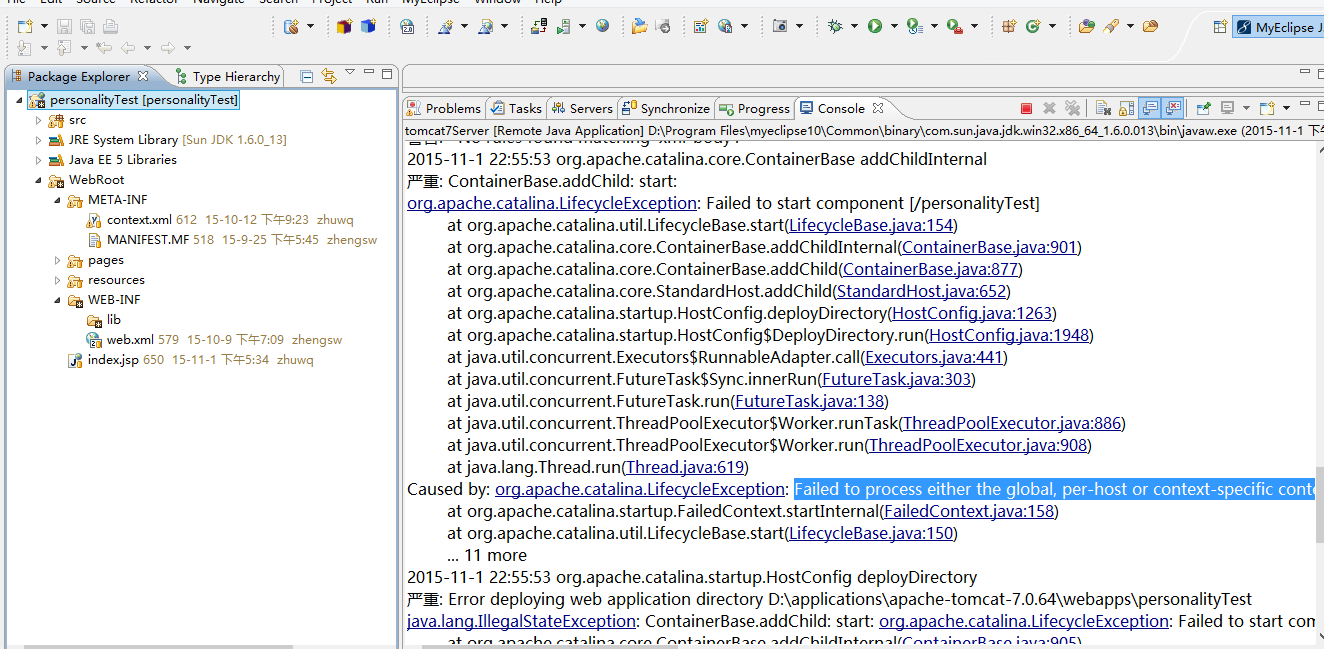
Task: Open the LifecycleBase.java:154 stack trace link
Action: tap(870, 225)
